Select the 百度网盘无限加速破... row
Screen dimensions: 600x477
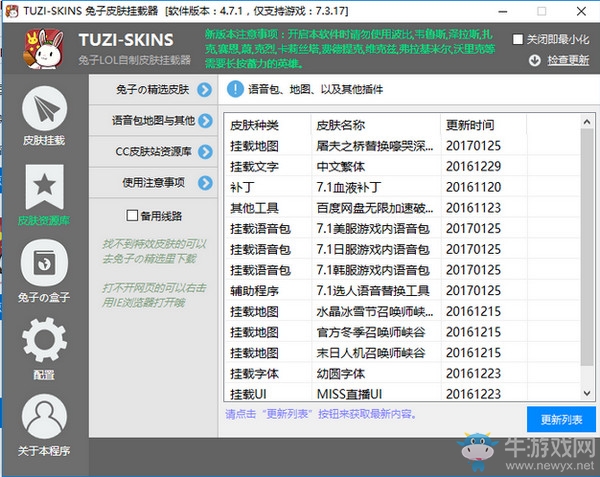403,208
